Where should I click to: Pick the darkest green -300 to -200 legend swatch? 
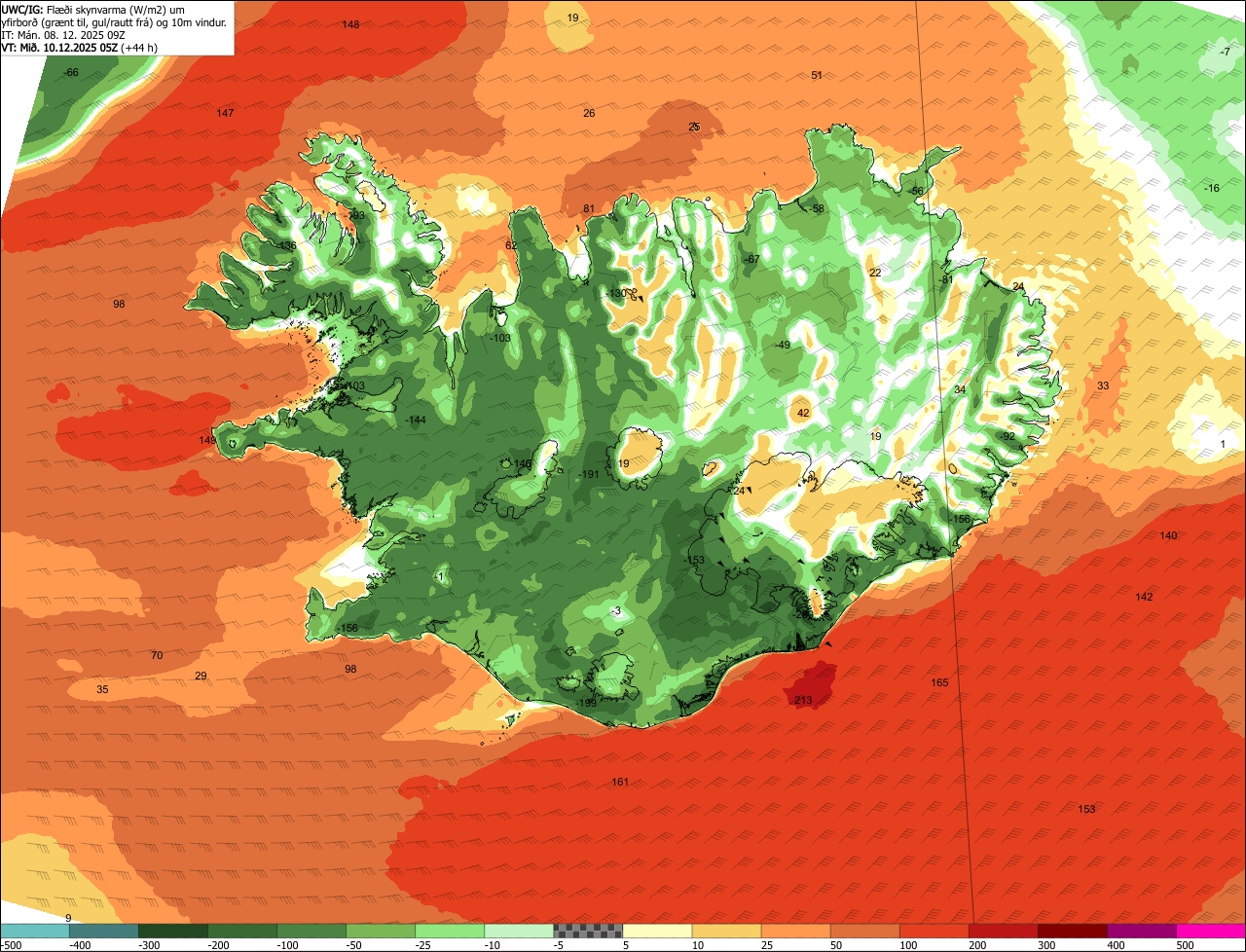click(x=173, y=932)
